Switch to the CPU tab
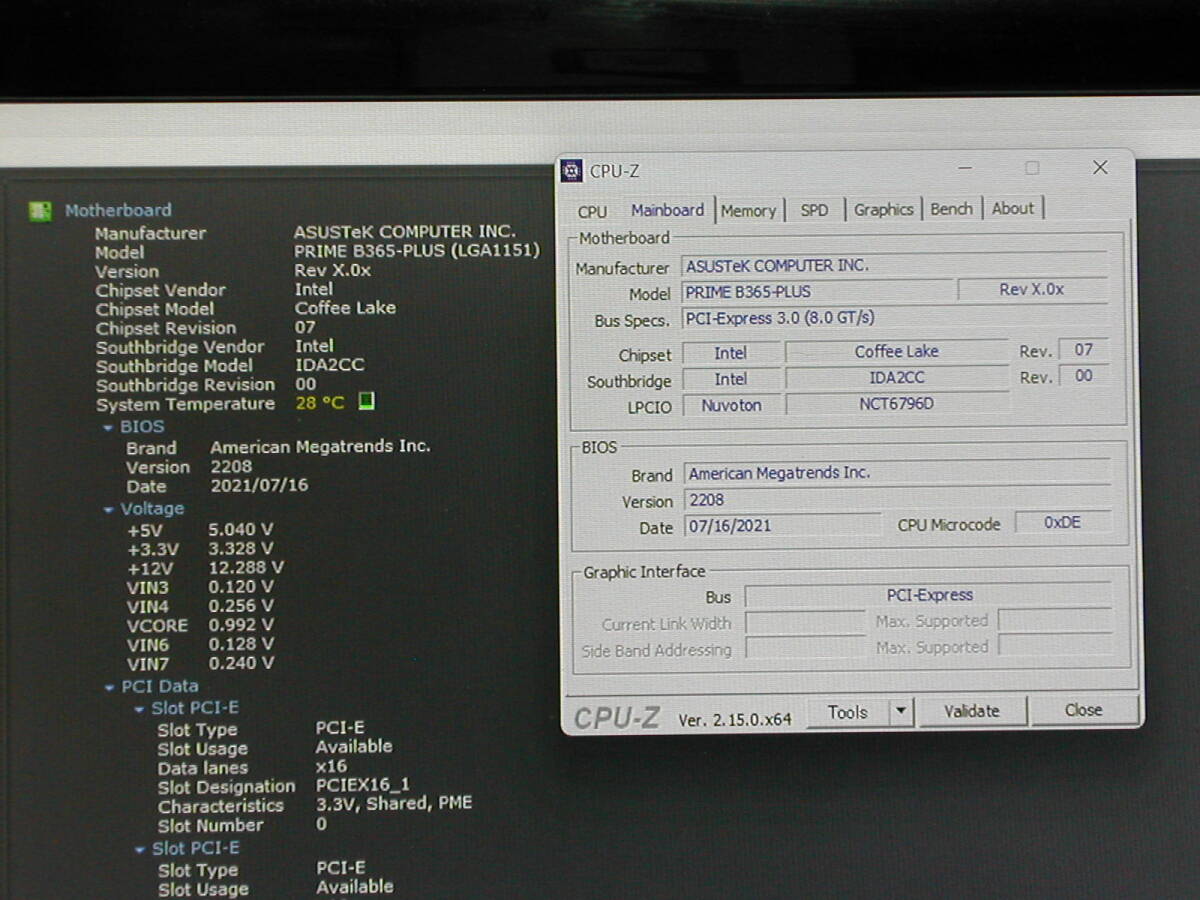Viewport: 1200px width, 900px height. pos(592,211)
